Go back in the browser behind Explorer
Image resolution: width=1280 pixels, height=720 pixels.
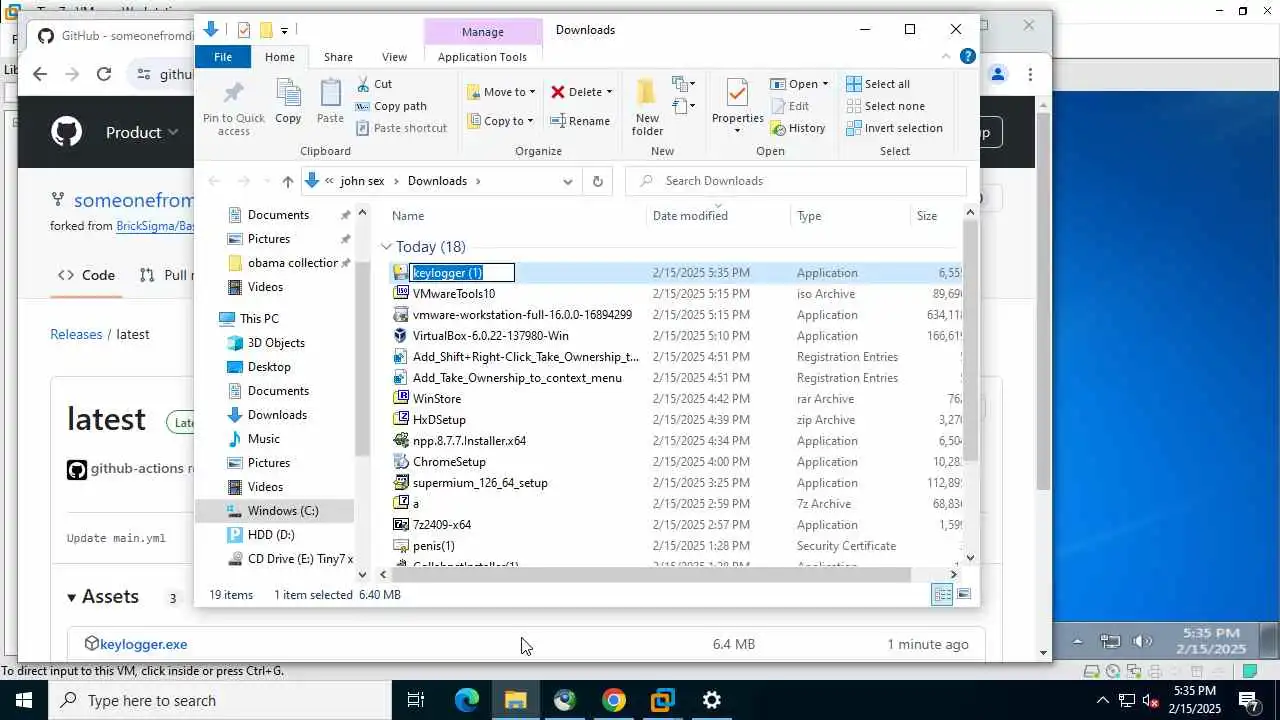point(40,74)
